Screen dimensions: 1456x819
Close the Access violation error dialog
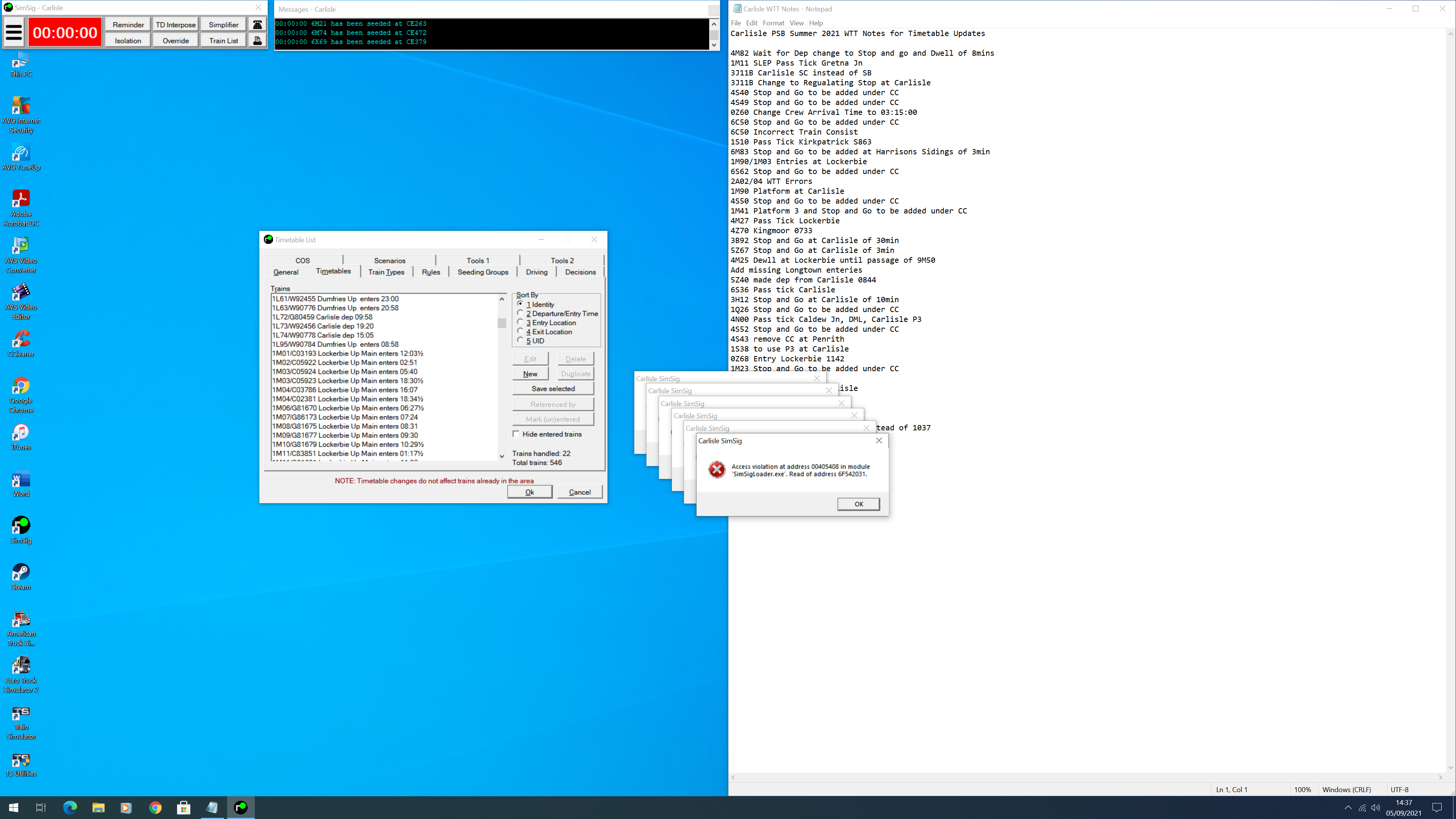[879, 440]
